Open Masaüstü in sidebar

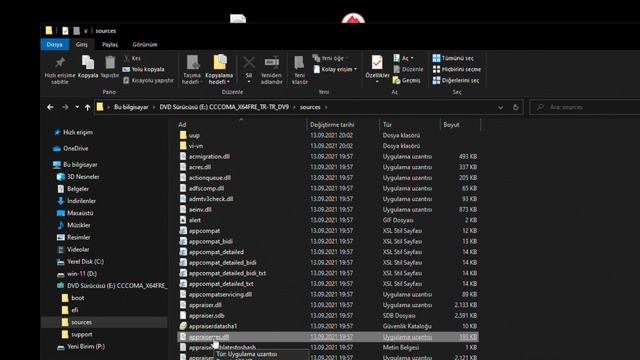pyautogui.click(x=75, y=213)
